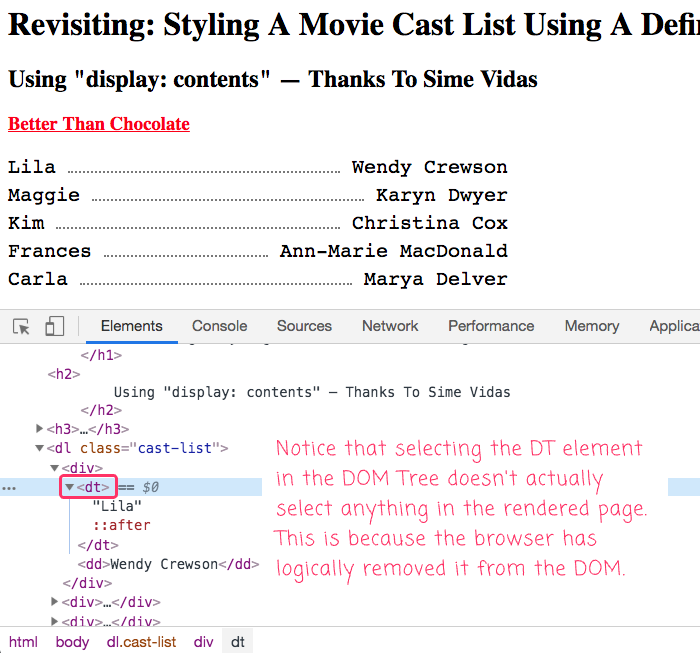The height and width of the screenshot is (653, 700).
Task: Click the name Ann-Marie MacDonald
Action: [394, 251]
